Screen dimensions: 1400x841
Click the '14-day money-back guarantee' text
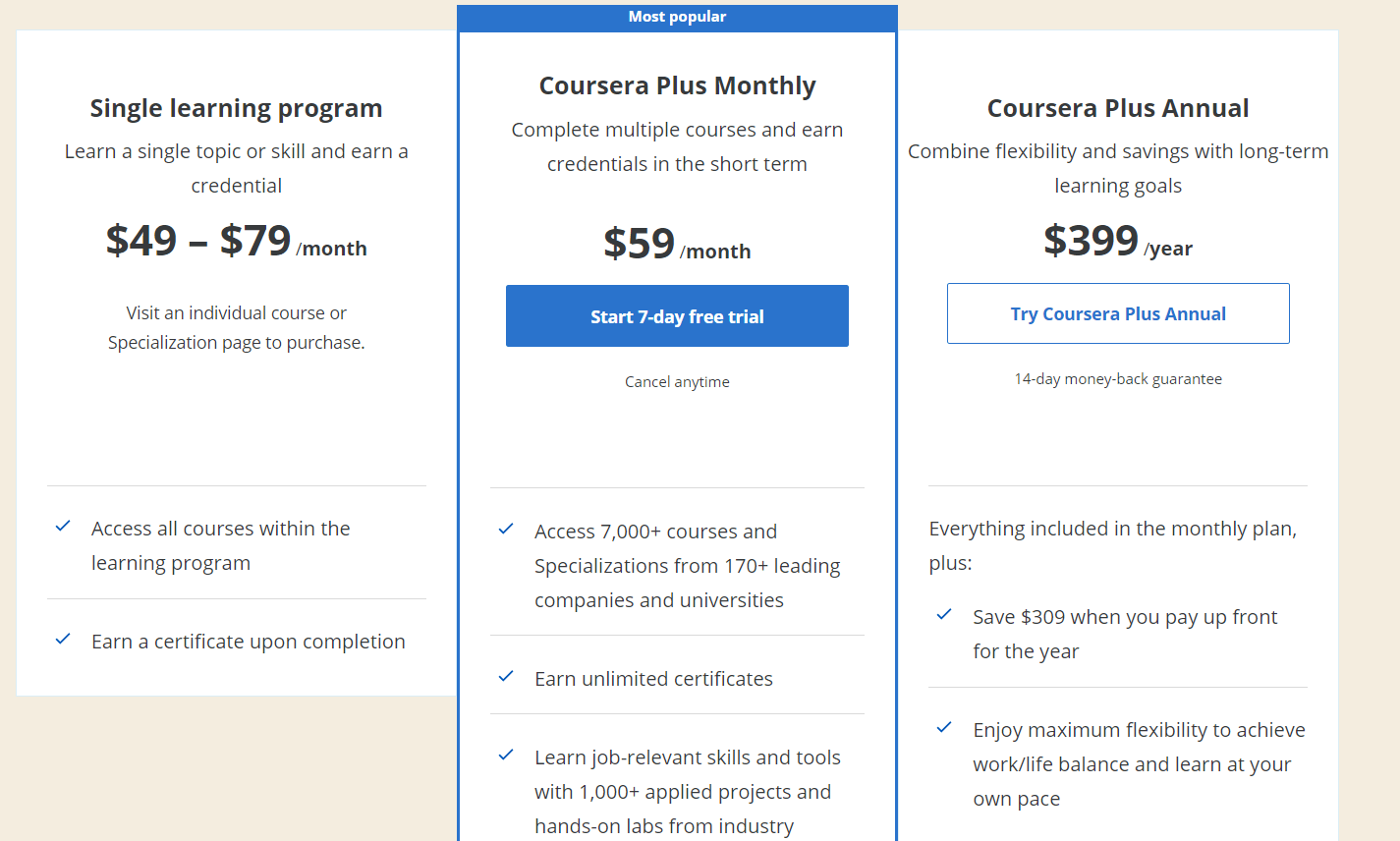click(1117, 378)
